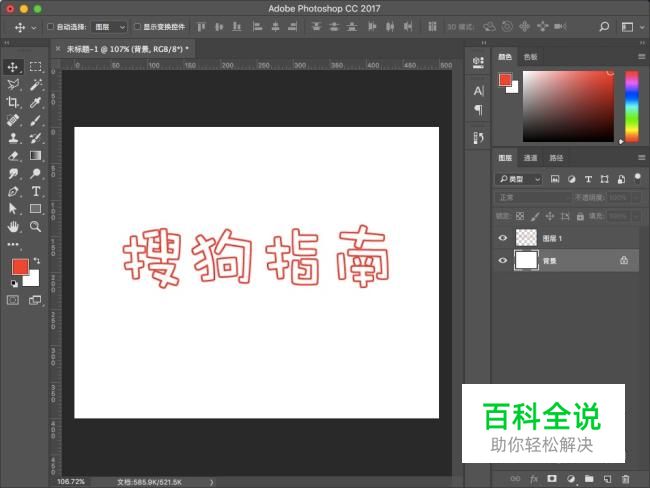Add a layer style fx
The width and height of the screenshot is (650, 488).
coord(534,479)
